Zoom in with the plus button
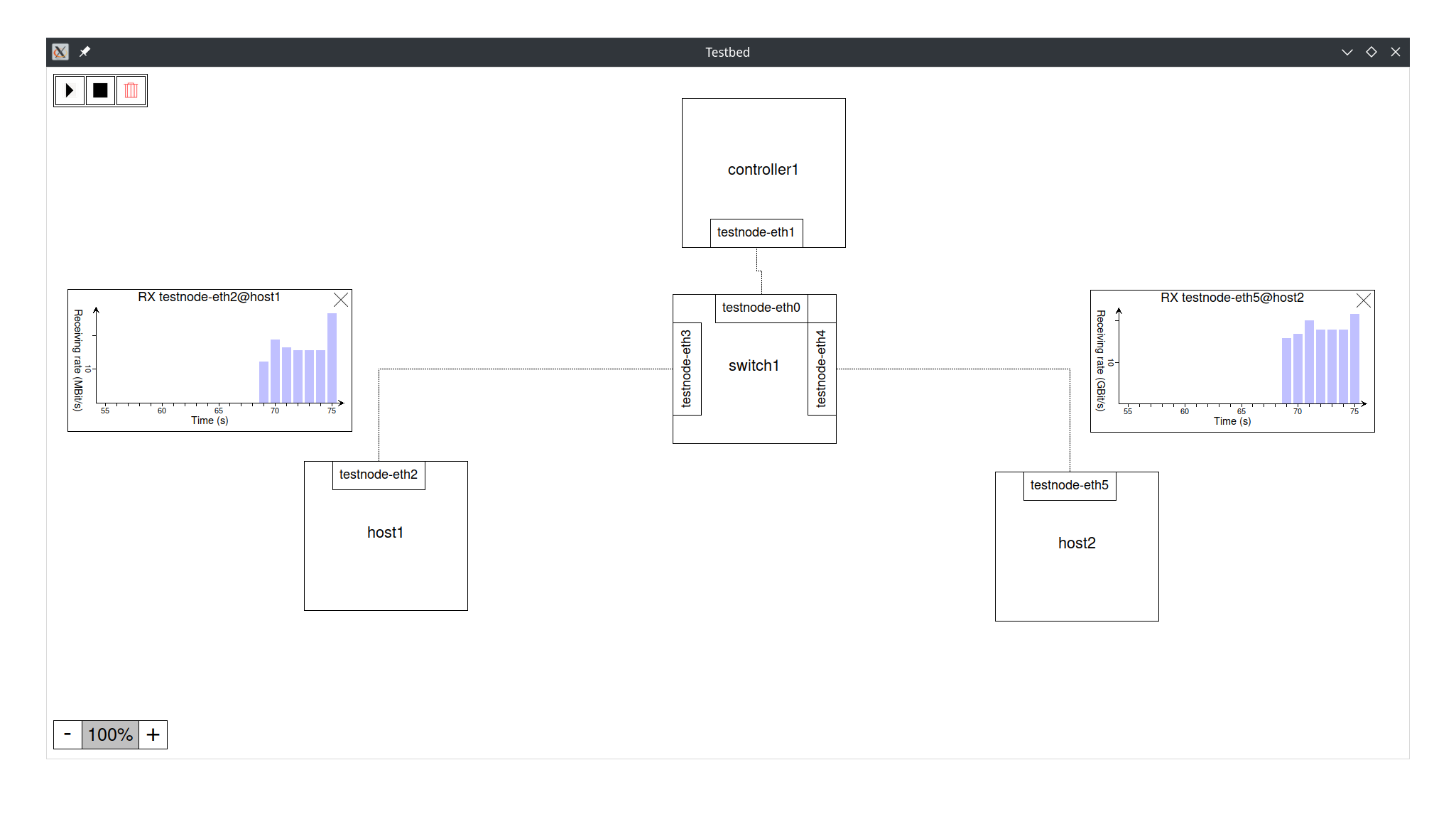 (153, 734)
